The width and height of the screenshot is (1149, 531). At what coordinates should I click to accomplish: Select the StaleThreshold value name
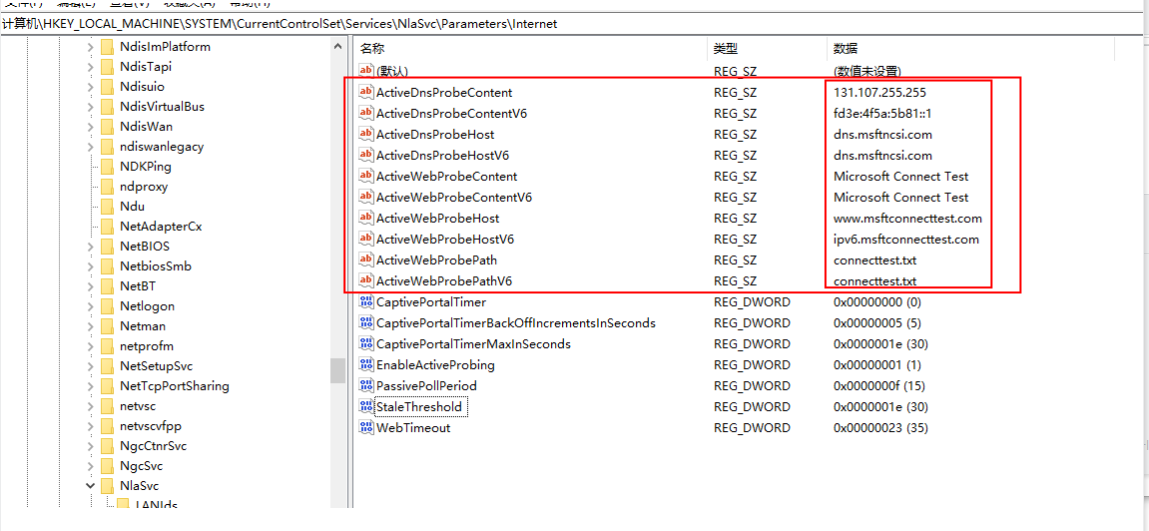[x=419, y=406]
